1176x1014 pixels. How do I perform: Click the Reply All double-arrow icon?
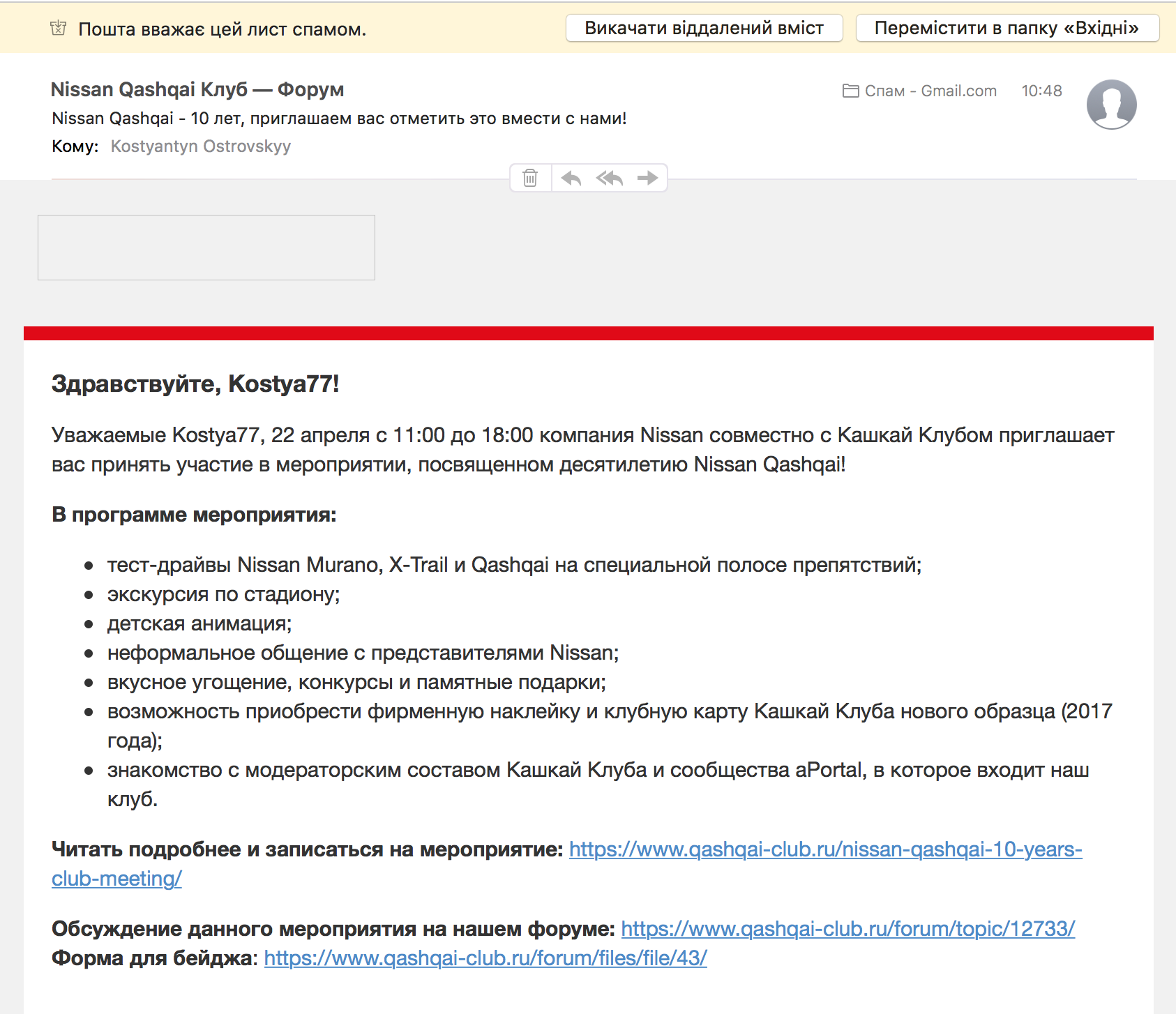[609, 179]
